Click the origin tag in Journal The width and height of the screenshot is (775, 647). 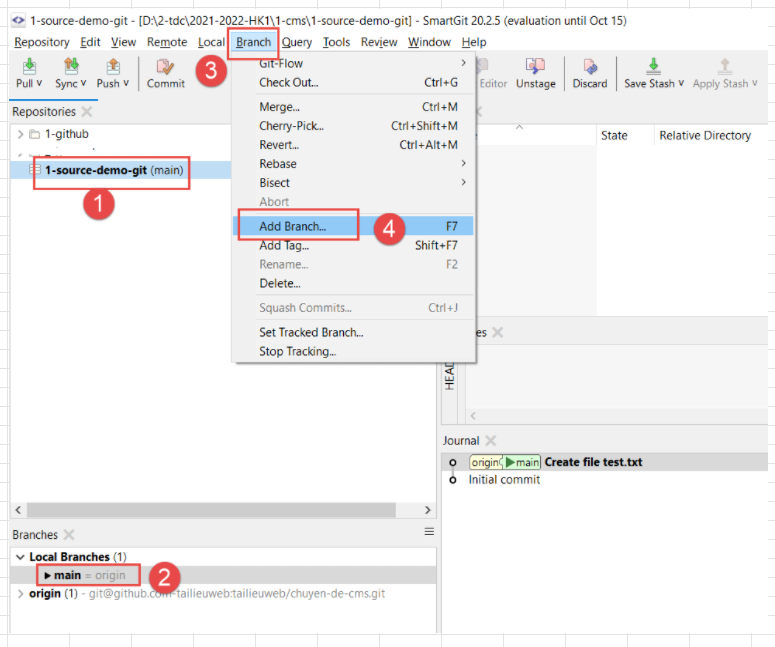coord(485,462)
